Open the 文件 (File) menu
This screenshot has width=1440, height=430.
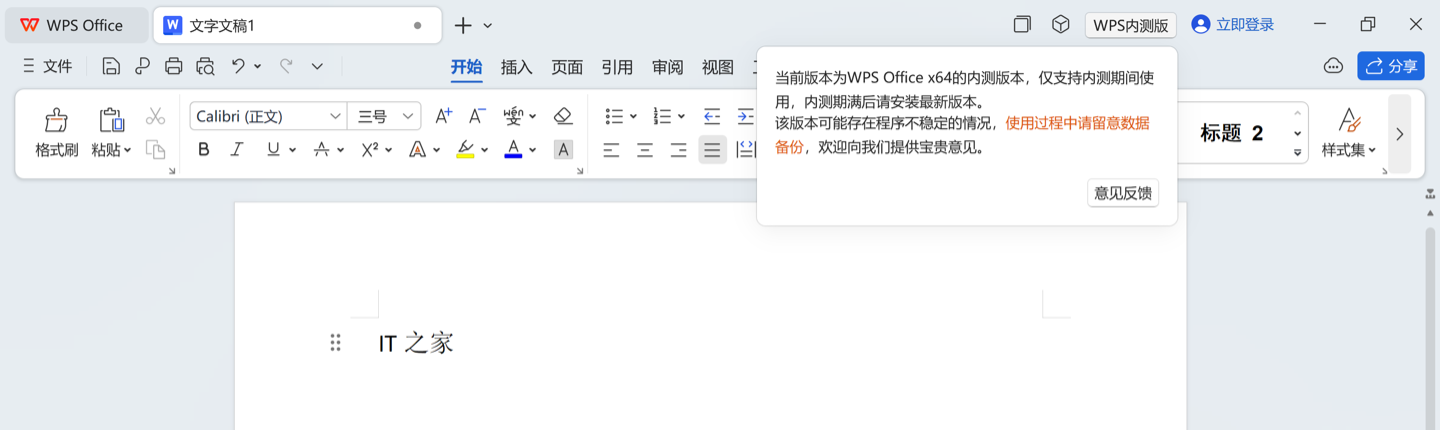tap(47, 66)
